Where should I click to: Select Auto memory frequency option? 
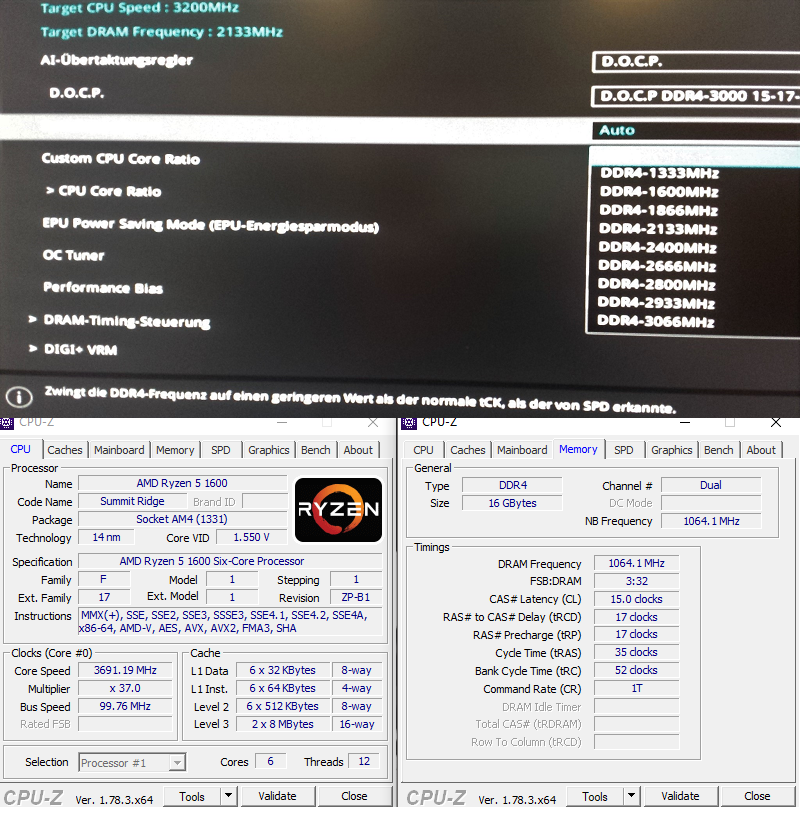[x=696, y=130]
